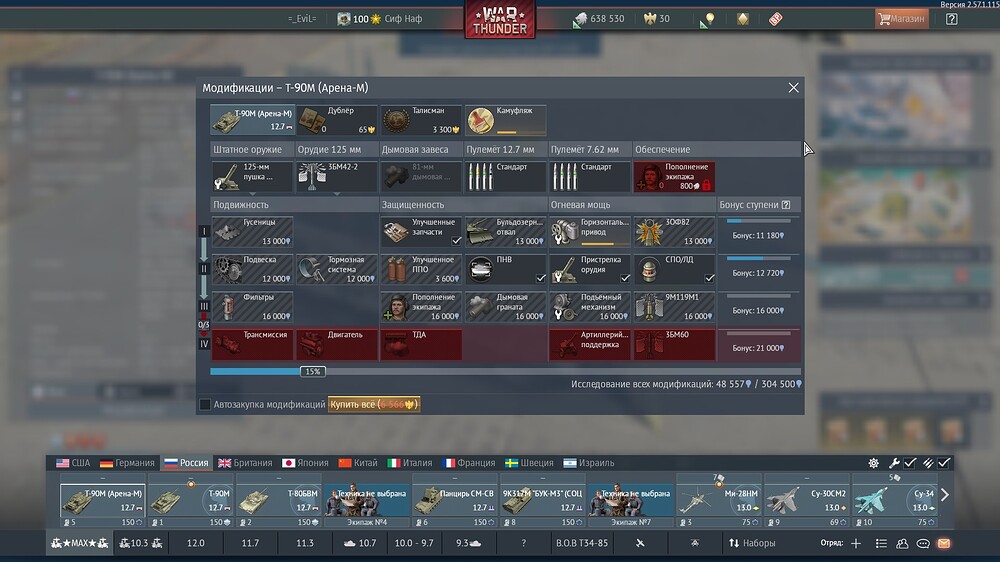Toggle the СПО/ЛД checkmark
Viewport: 1000px width, 562px height.
709,278
